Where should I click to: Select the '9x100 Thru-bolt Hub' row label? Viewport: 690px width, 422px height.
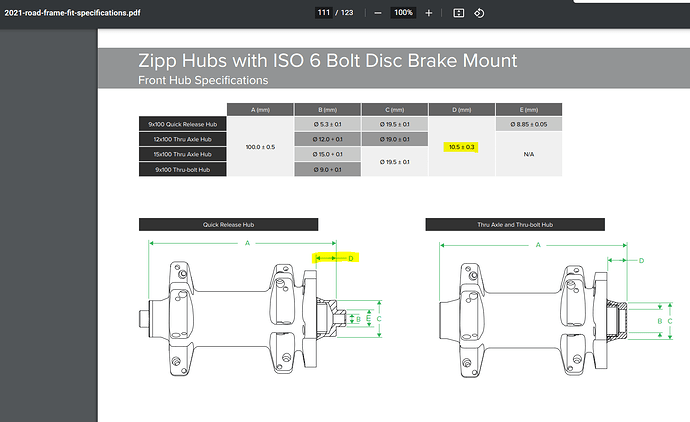click(183, 169)
